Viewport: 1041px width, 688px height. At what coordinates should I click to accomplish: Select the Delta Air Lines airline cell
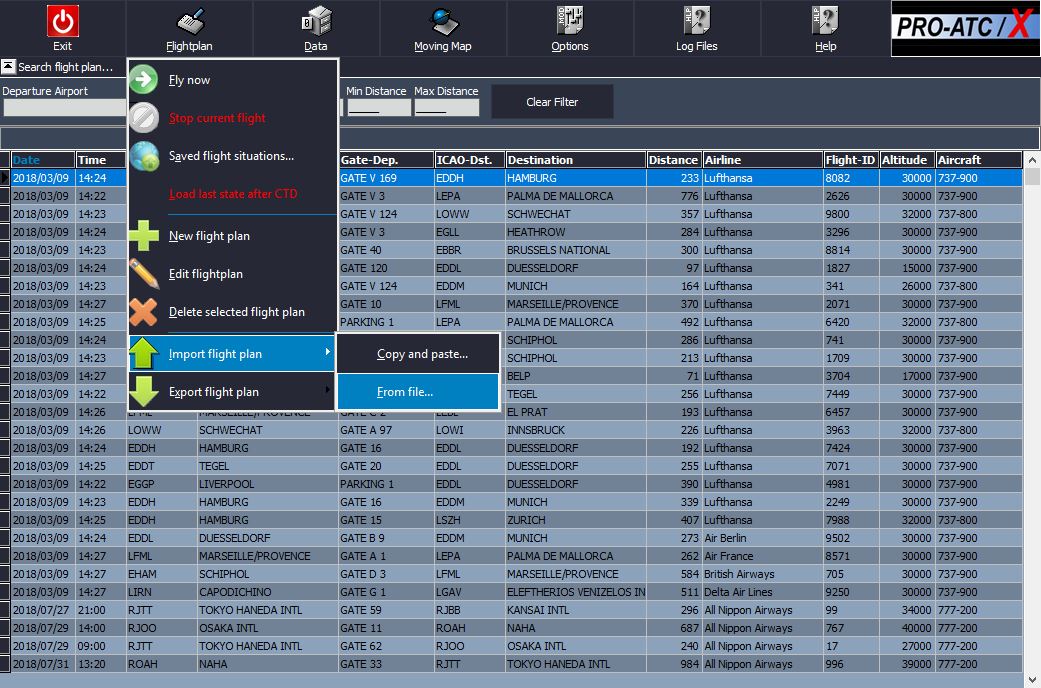(762, 592)
